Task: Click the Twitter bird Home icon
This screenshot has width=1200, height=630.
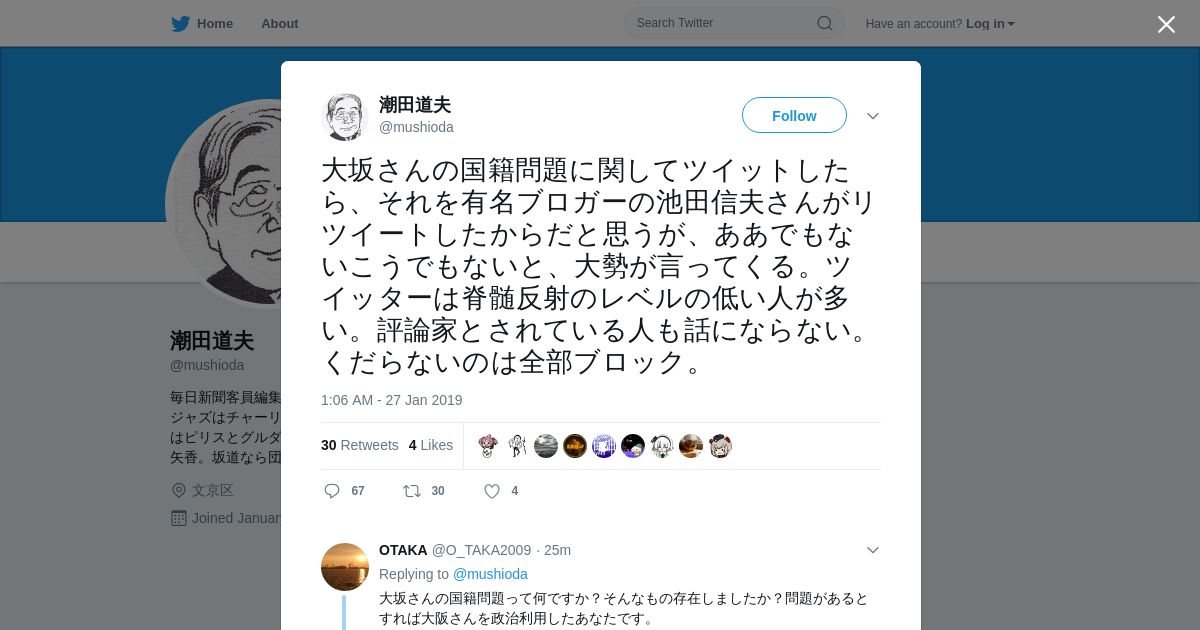Action: point(180,24)
